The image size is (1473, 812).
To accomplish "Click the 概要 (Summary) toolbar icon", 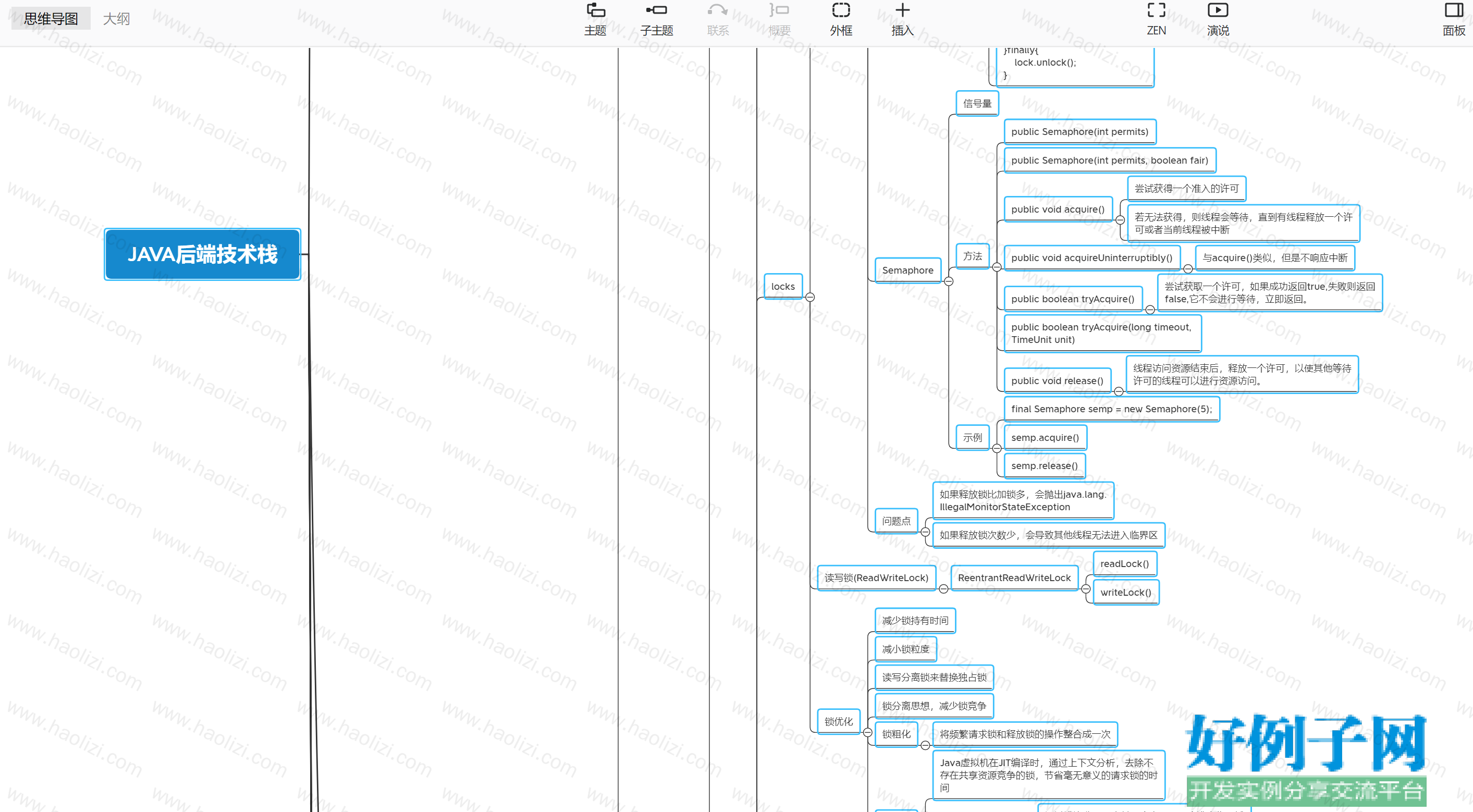I will (779, 10).
